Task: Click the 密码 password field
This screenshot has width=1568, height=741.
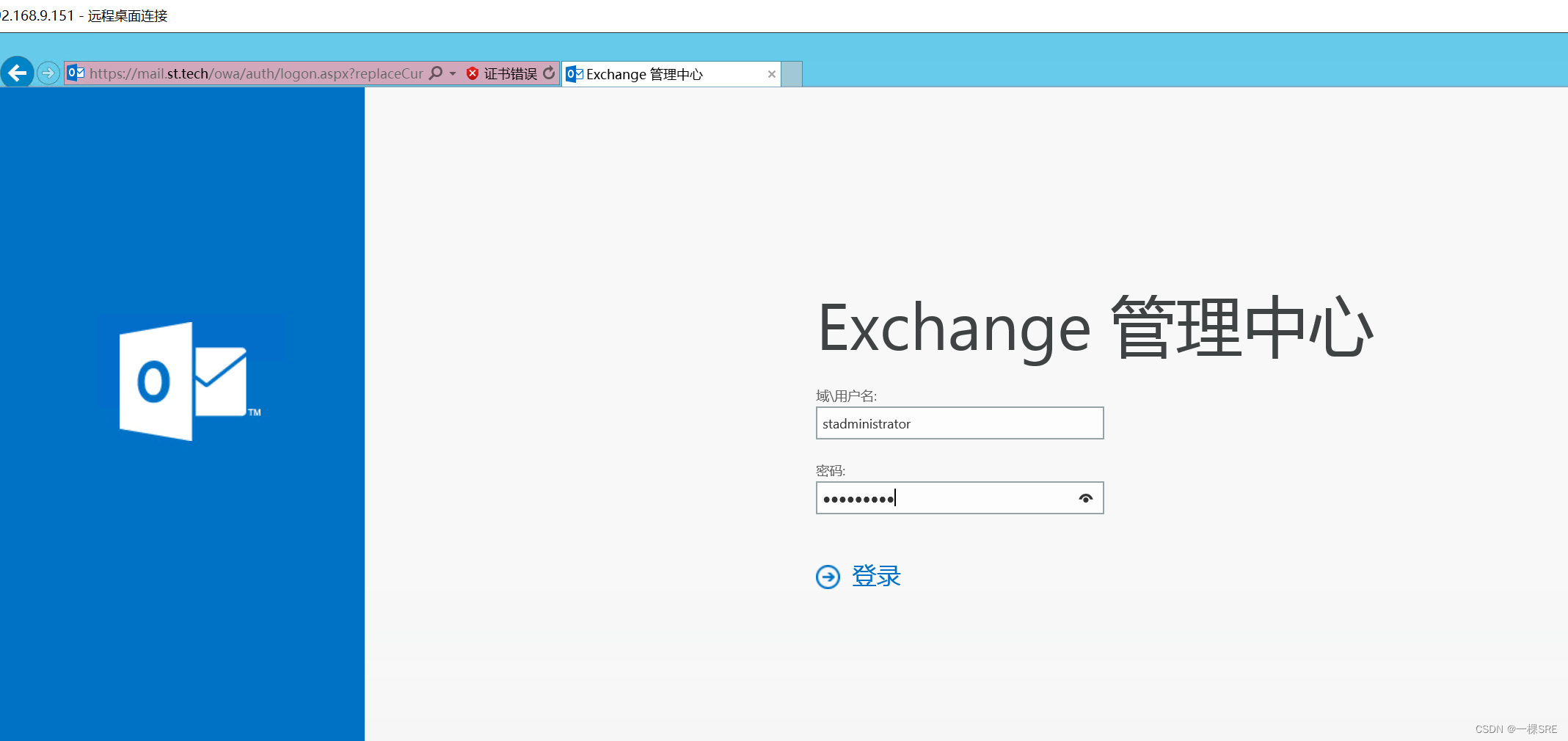Action: [x=960, y=498]
